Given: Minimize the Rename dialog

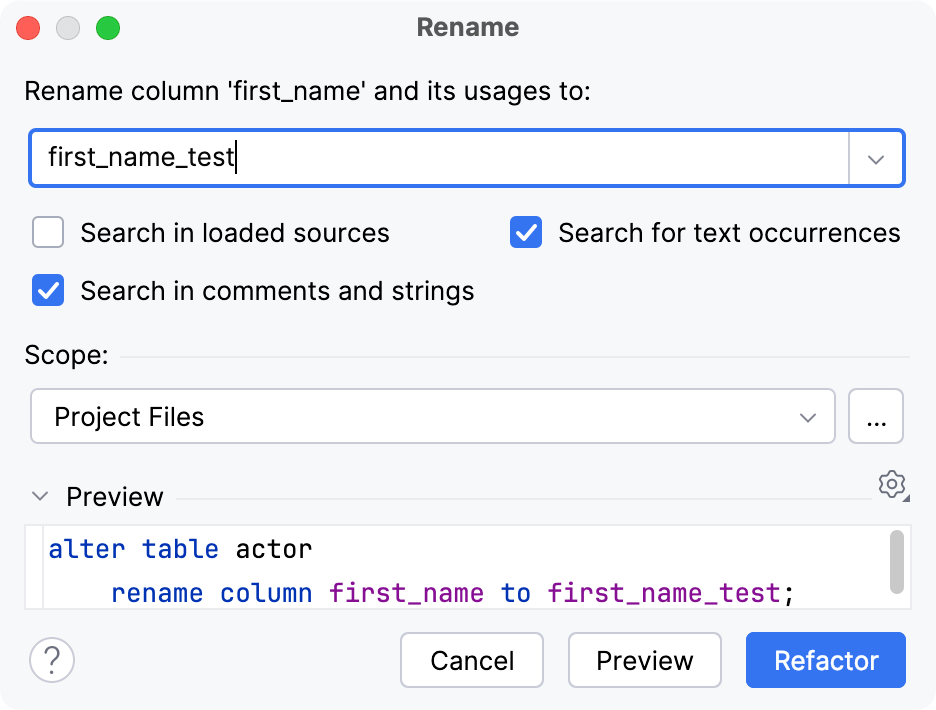Looking at the screenshot, I should [x=68, y=28].
